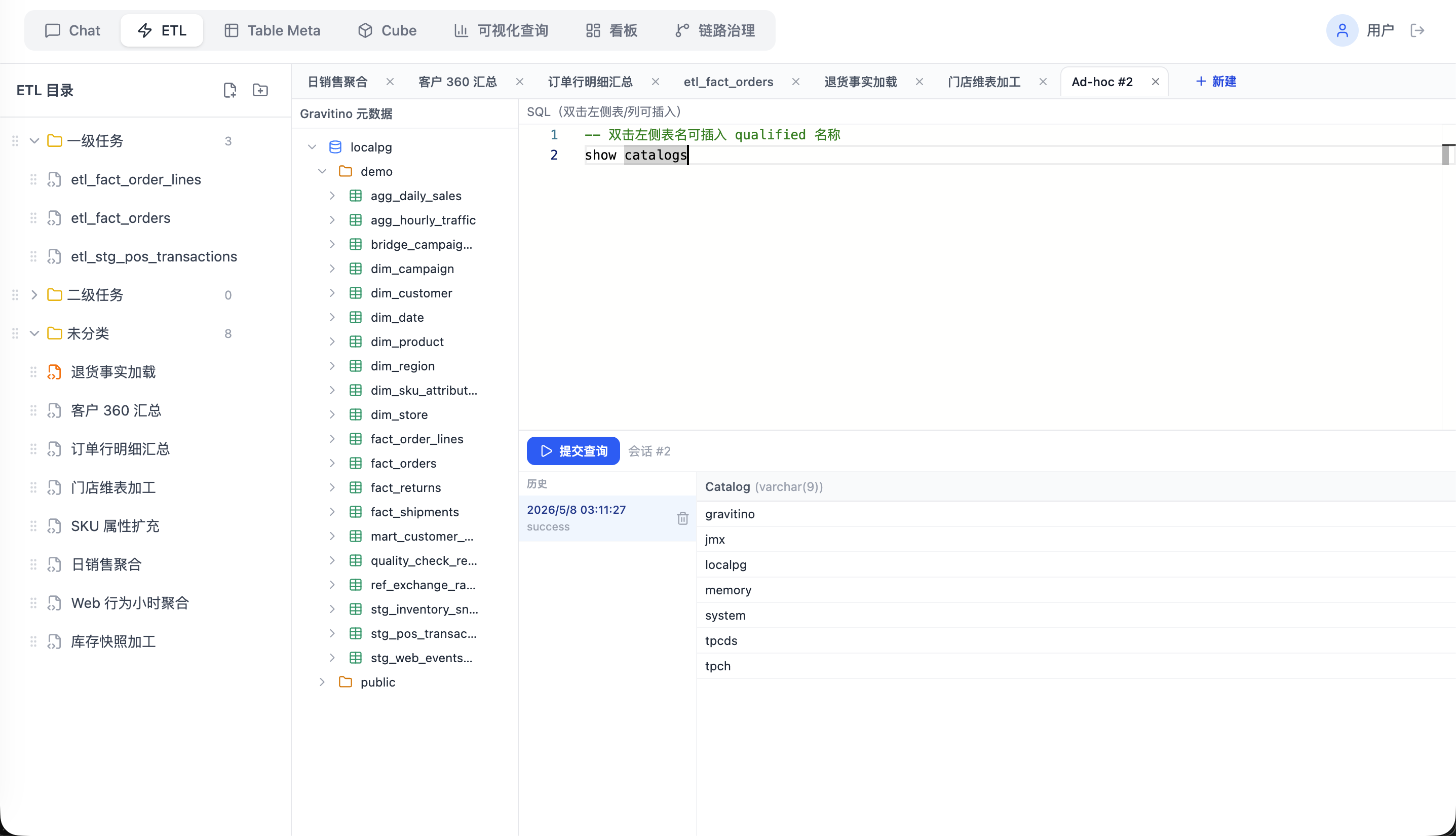Collapse the localpg catalog node
Viewport: 1456px width, 836px height.
(312, 147)
